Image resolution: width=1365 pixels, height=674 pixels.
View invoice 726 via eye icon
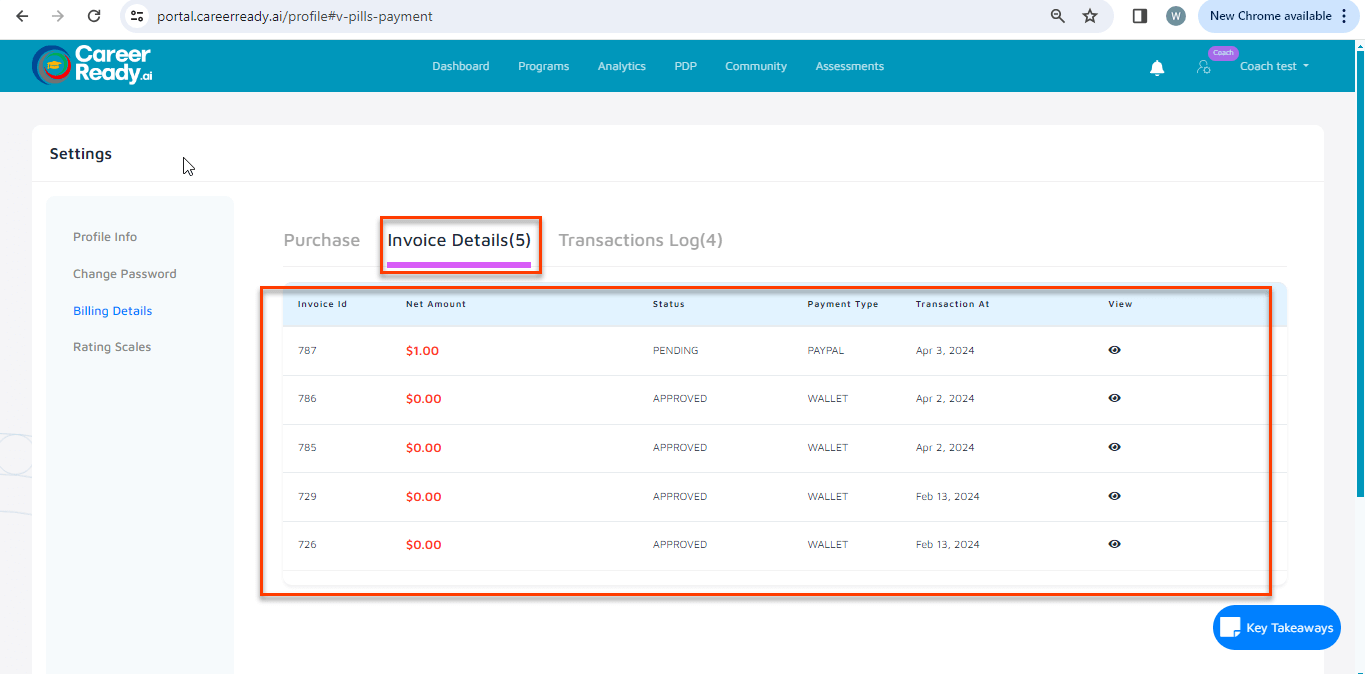click(x=1114, y=544)
